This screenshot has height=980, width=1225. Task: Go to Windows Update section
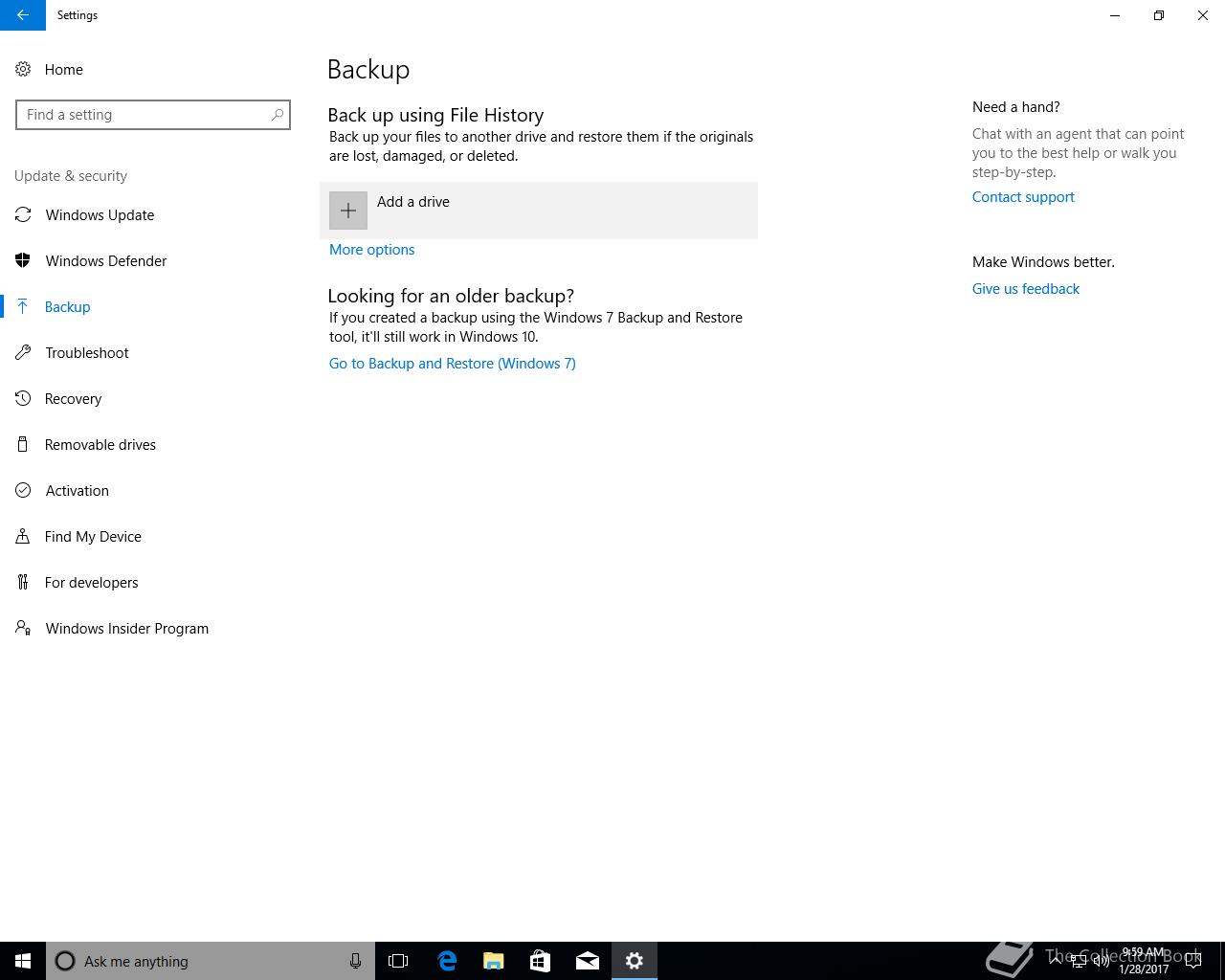pyautogui.click(x=100, y=215)
